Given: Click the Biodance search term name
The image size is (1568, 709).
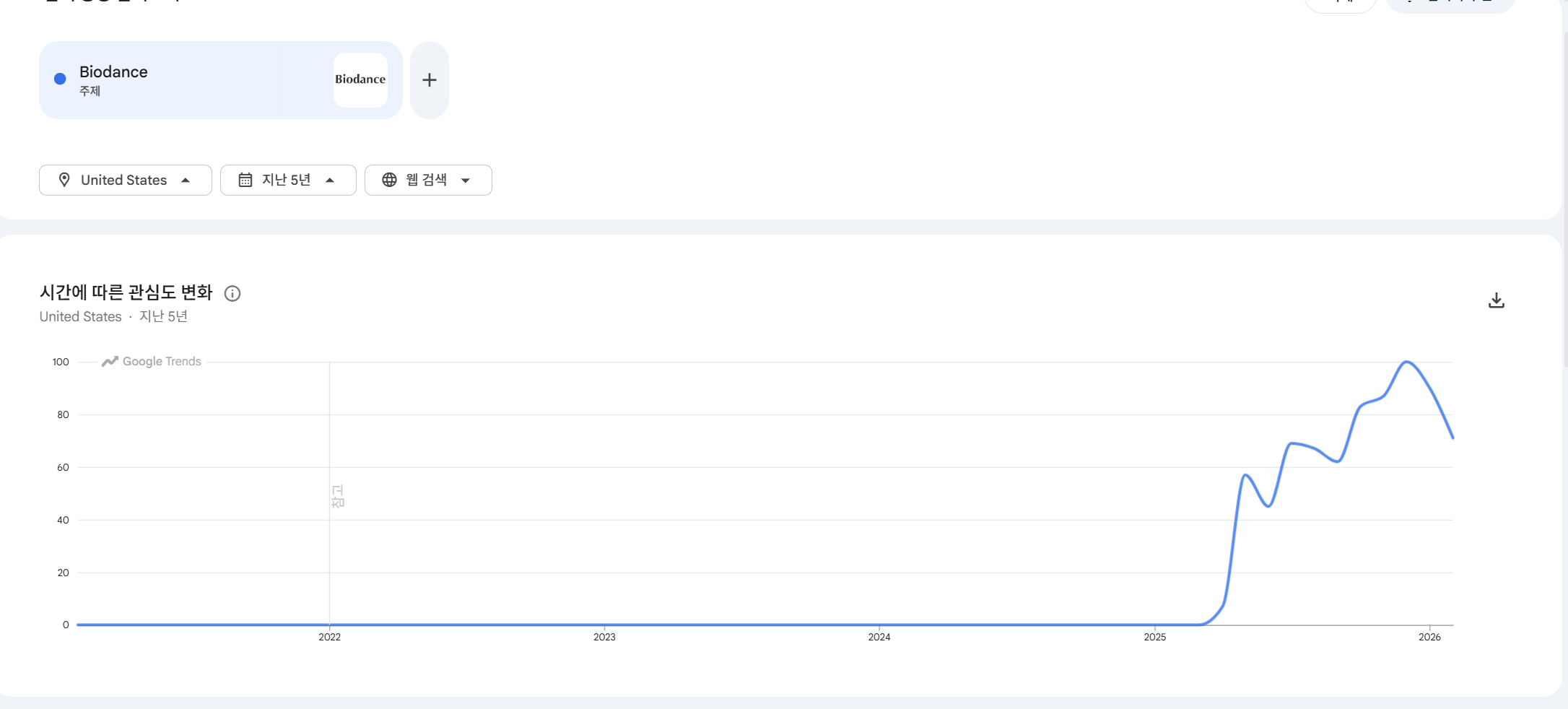Looking at the screenshot, I should [x=113, y=71].
